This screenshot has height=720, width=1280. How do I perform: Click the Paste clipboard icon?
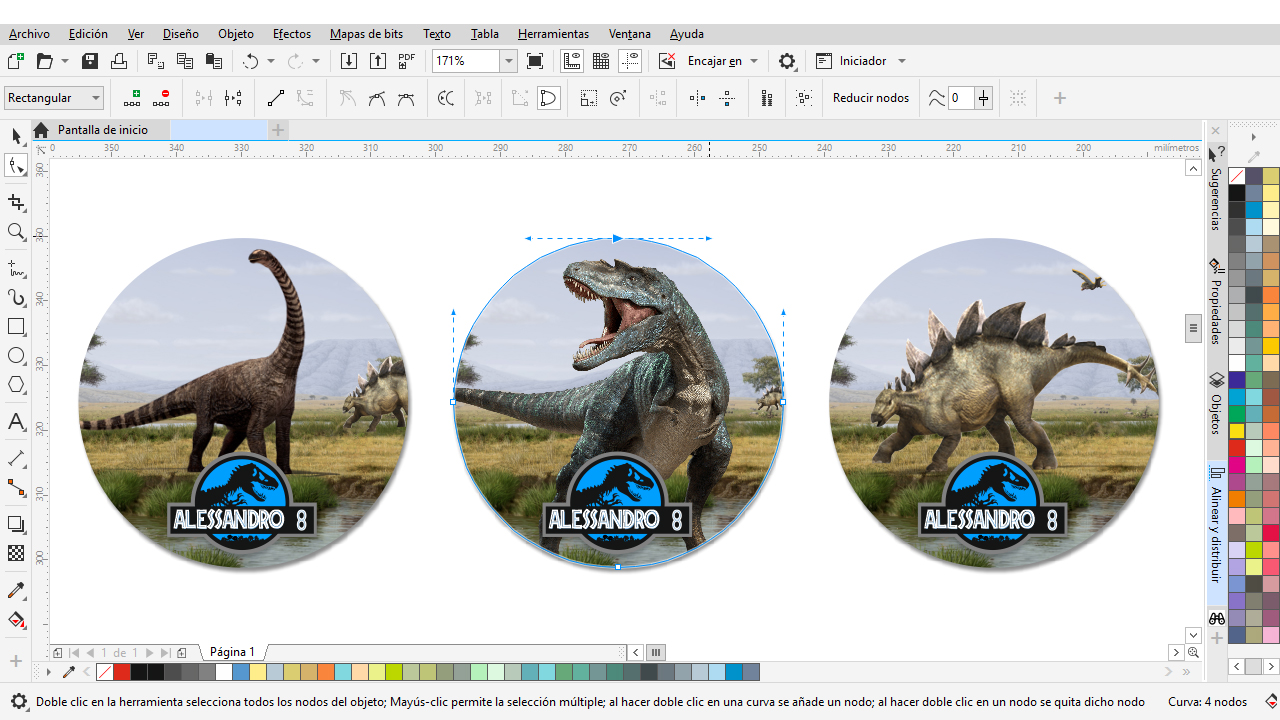[213, 61]
